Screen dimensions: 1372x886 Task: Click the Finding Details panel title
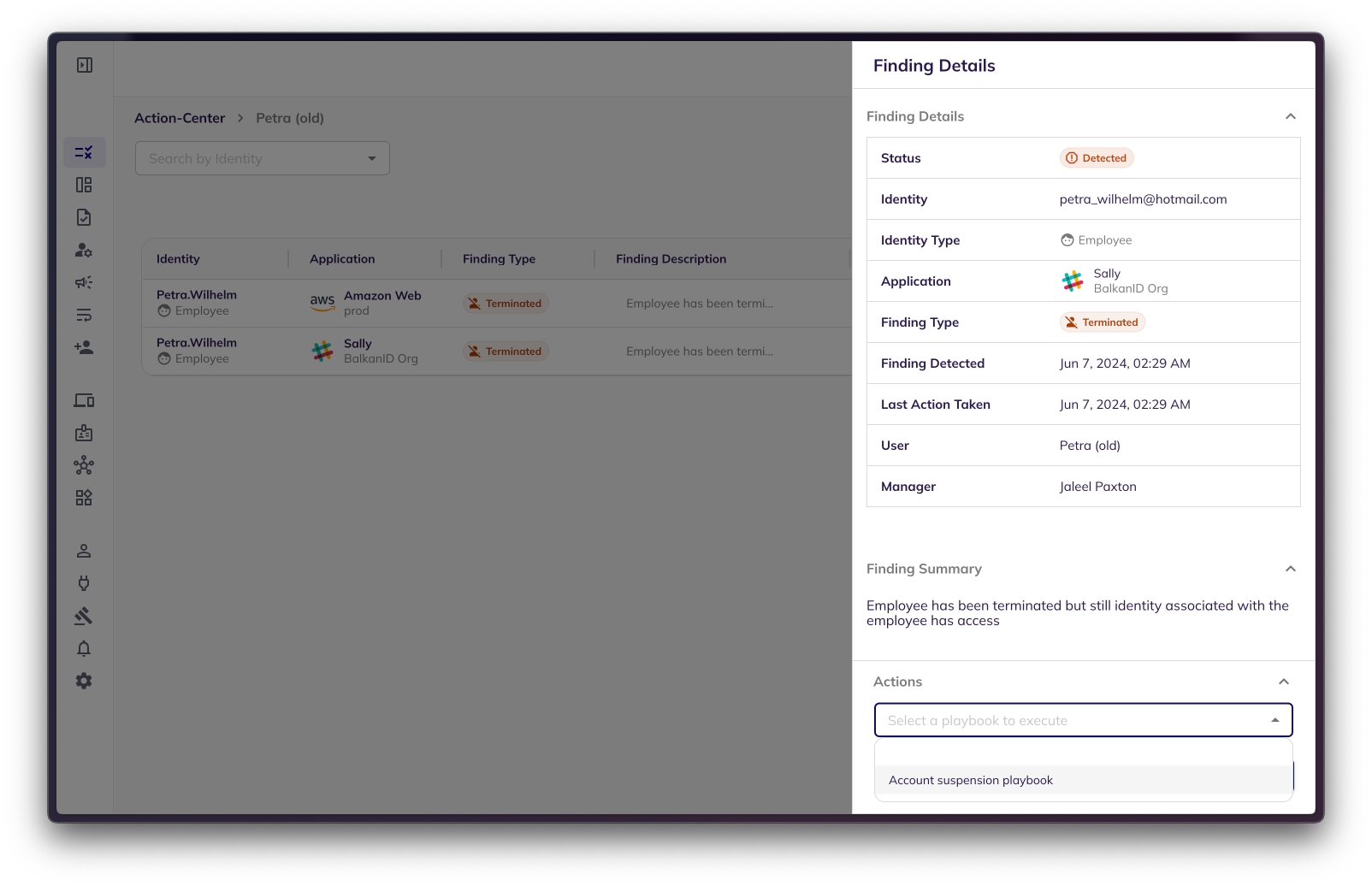coord(934,66)
